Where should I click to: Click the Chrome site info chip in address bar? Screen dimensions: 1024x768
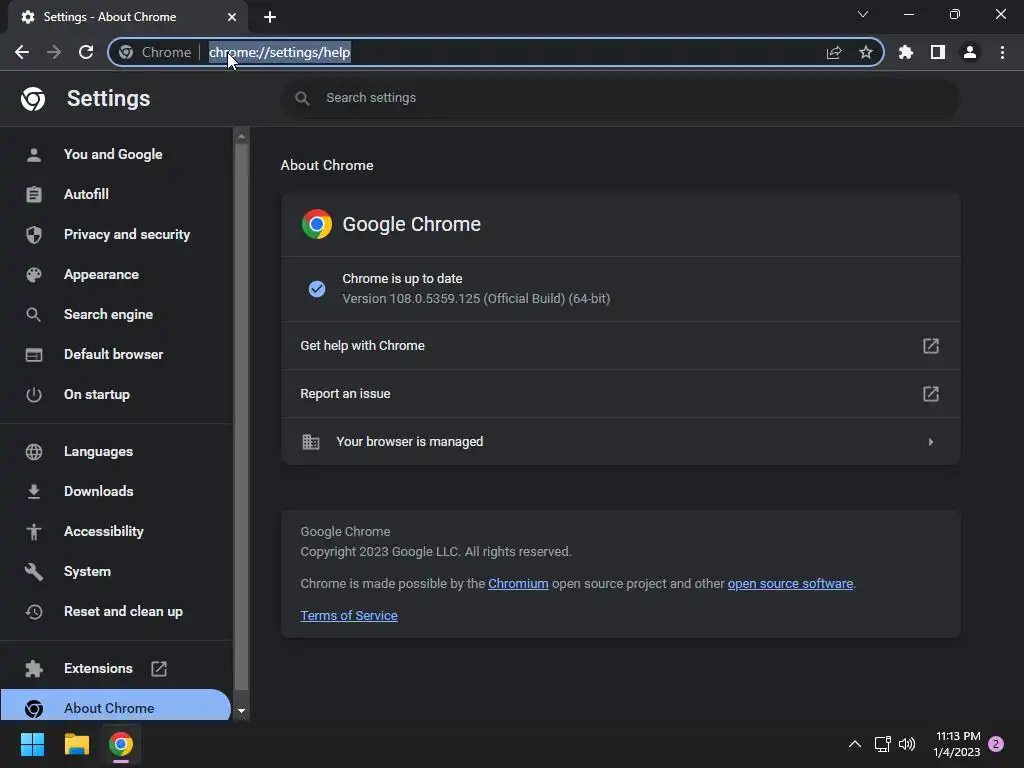point(156,52)
